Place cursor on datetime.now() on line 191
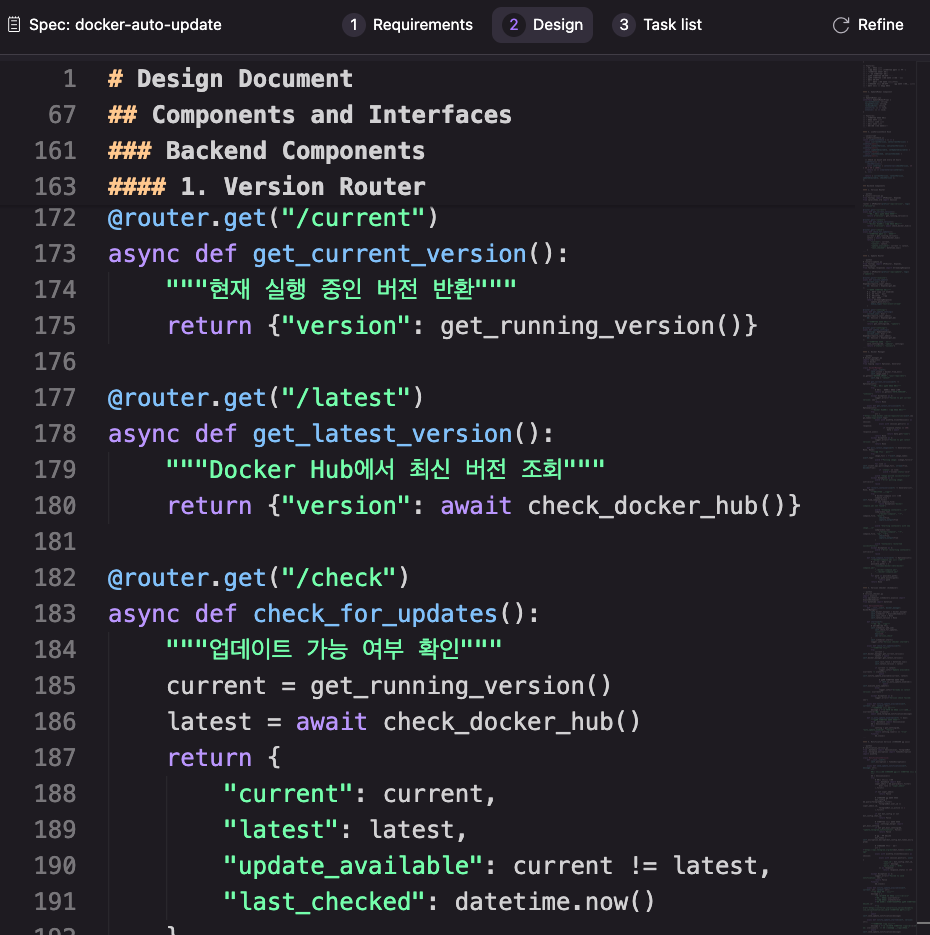Image resolution: width=930 pixels, height=935 pixels. click(x=554, y=902)
